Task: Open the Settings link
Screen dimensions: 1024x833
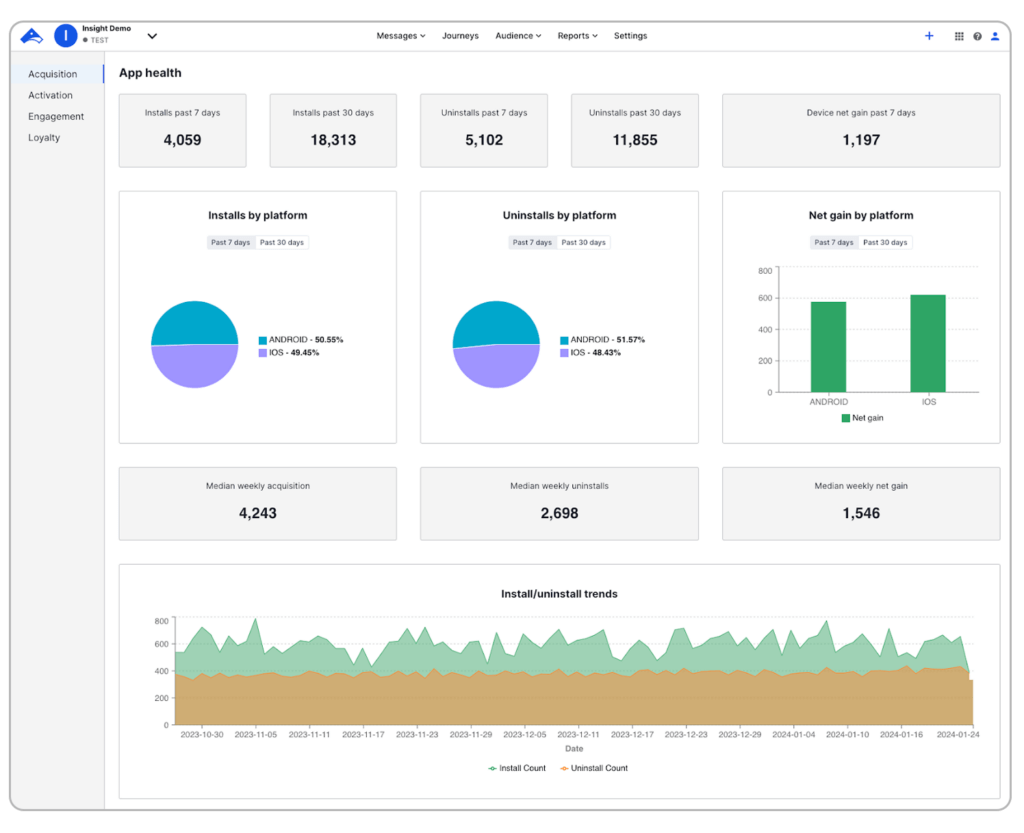Action: point(630,36)
